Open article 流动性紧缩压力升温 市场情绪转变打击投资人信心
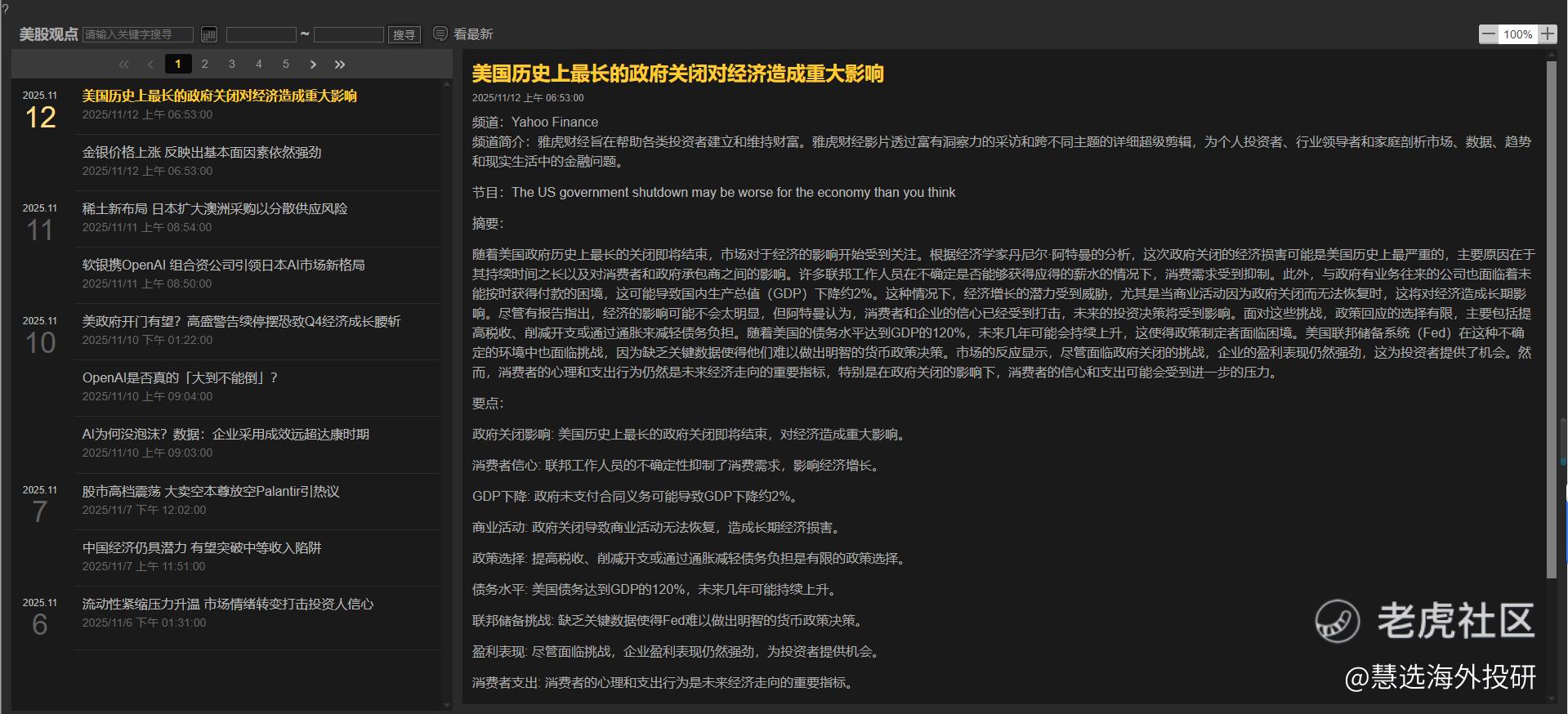The height and width of the screenshot is (714, 1568). click(228, 604)
